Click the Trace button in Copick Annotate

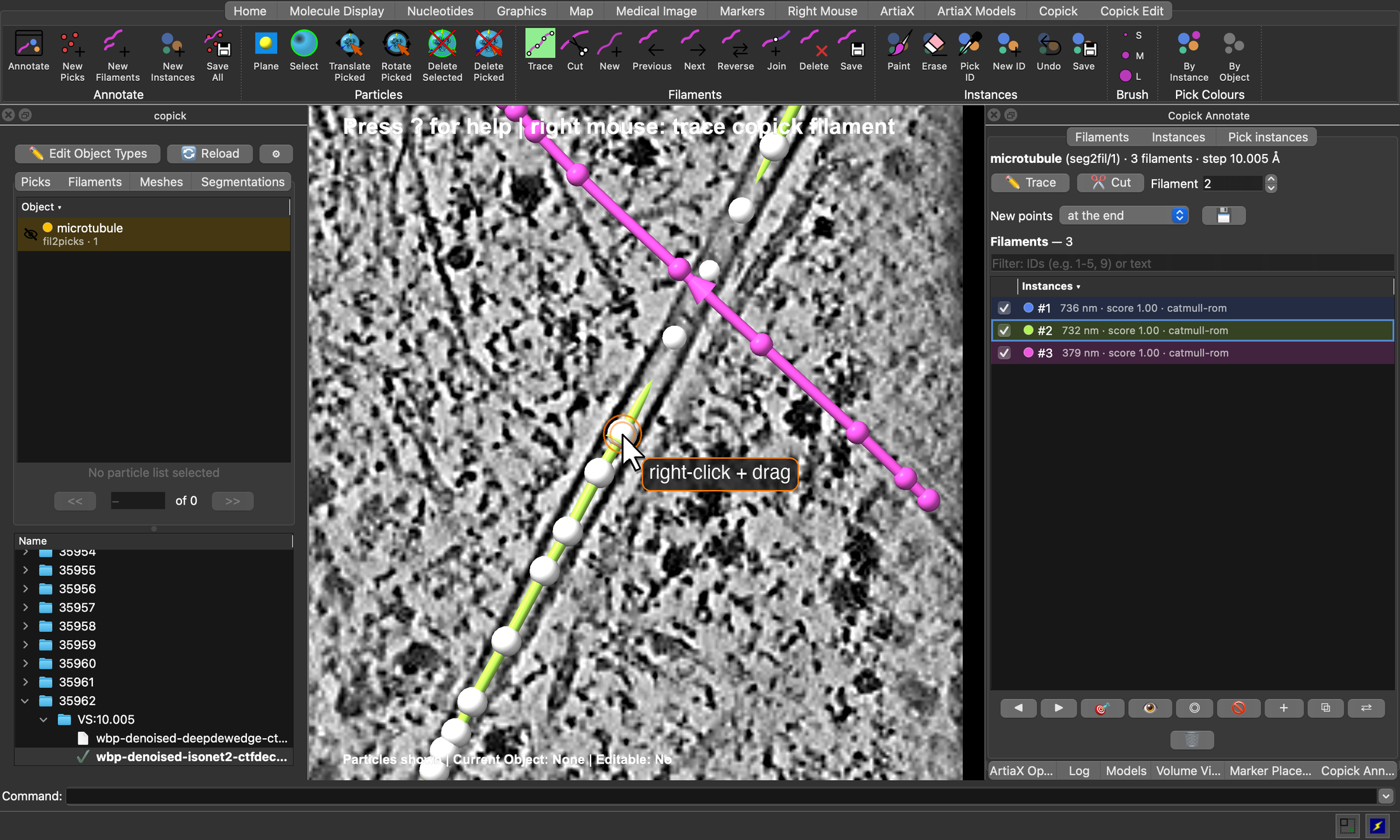point(1030,183)
